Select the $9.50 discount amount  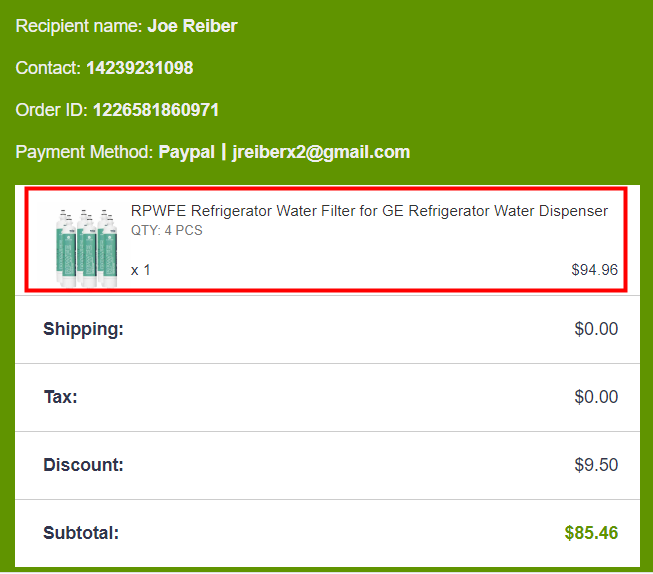pos(596,465)
